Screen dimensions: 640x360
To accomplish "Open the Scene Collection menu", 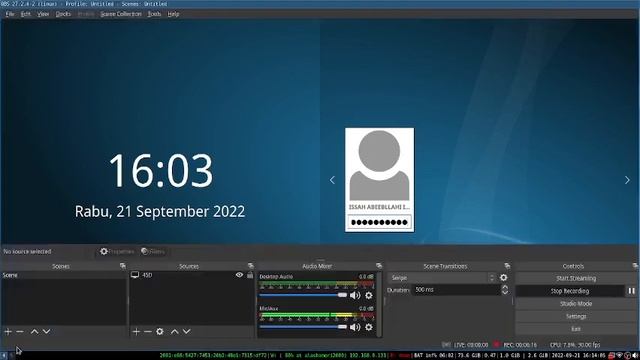I will [x=121, y=14].
